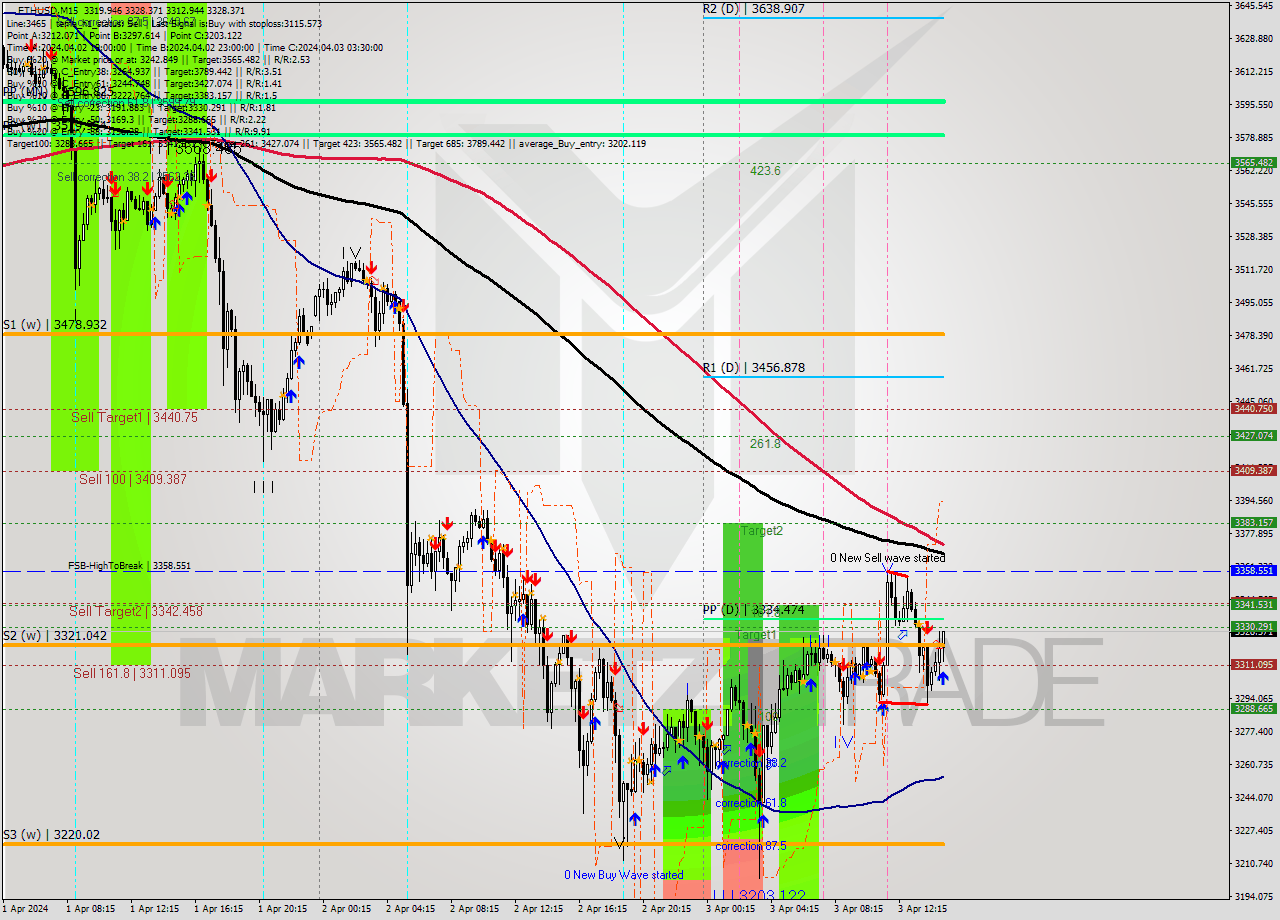Click the green 3565.482 price tag on axis
1280x920 pixels.
coord(1253,162)
